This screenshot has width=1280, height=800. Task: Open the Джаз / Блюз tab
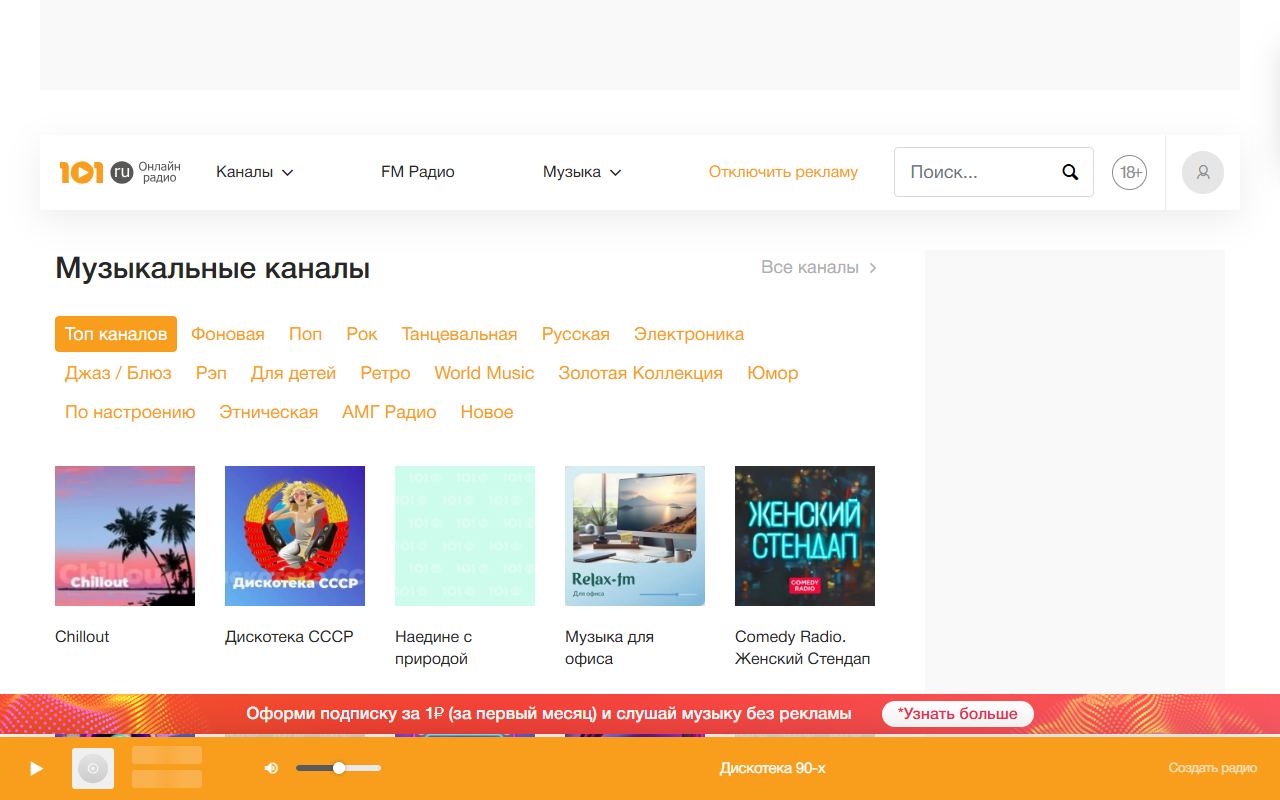(118, 373)
